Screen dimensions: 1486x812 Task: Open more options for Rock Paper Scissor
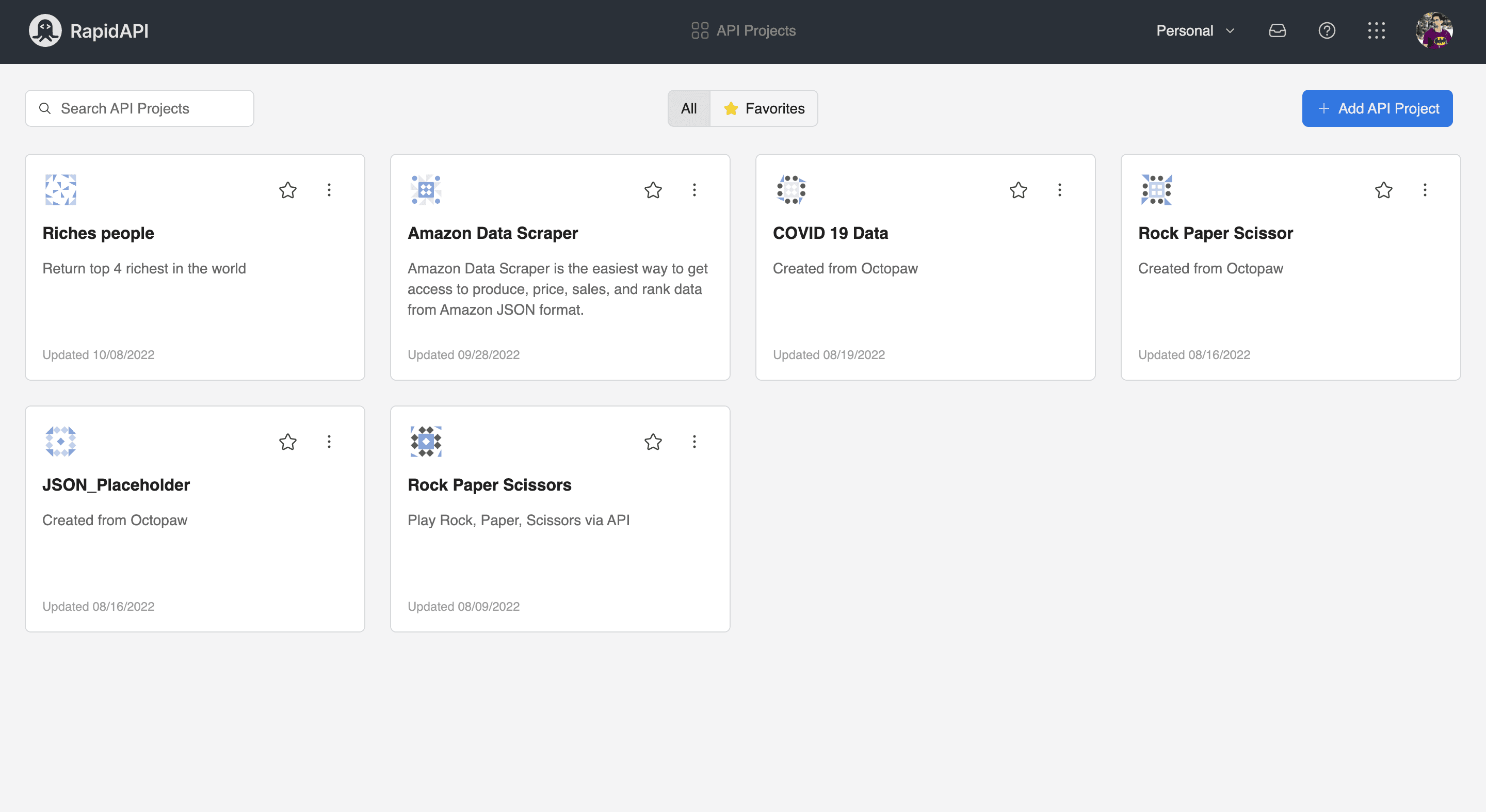pyautogui.click(x=1424, y=190)
